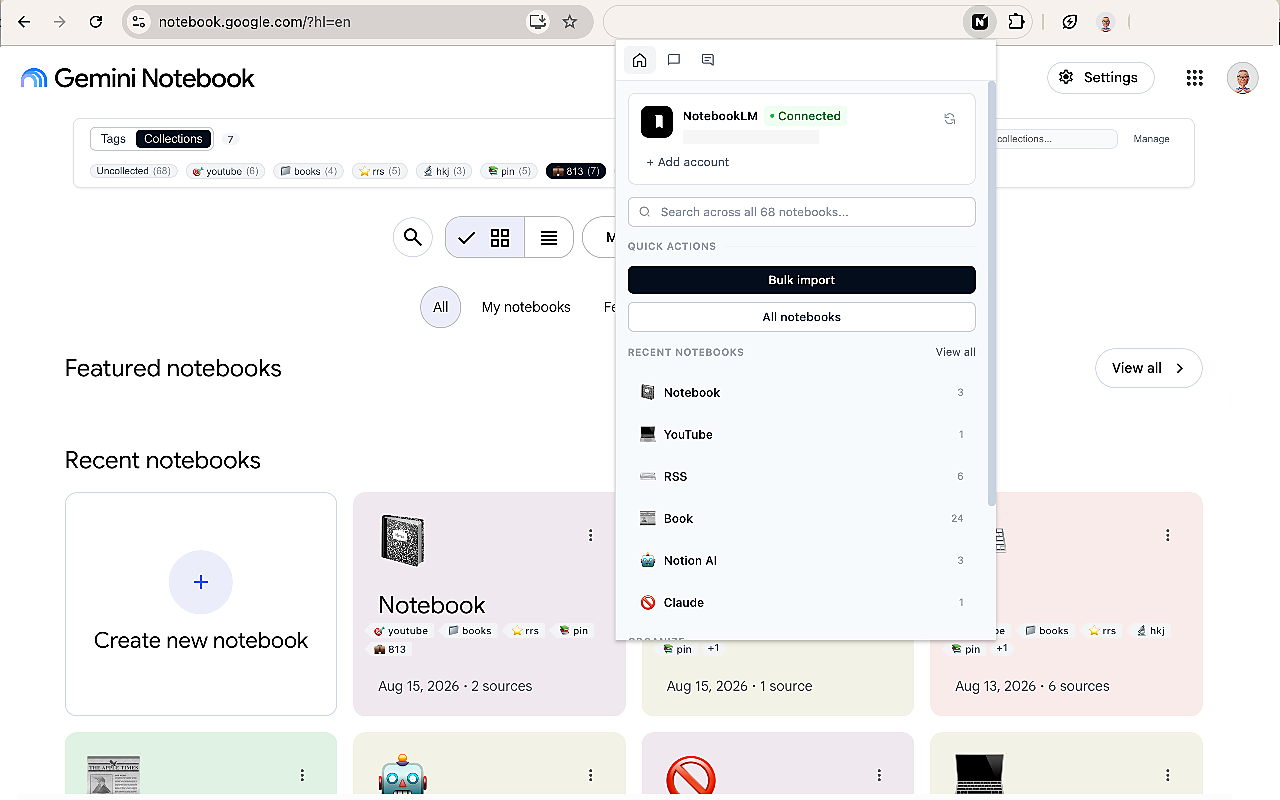This screenshot has width=1280, height=800.
Task: Open the Extensions puzzle piece icon
Action: point(1016,21)
